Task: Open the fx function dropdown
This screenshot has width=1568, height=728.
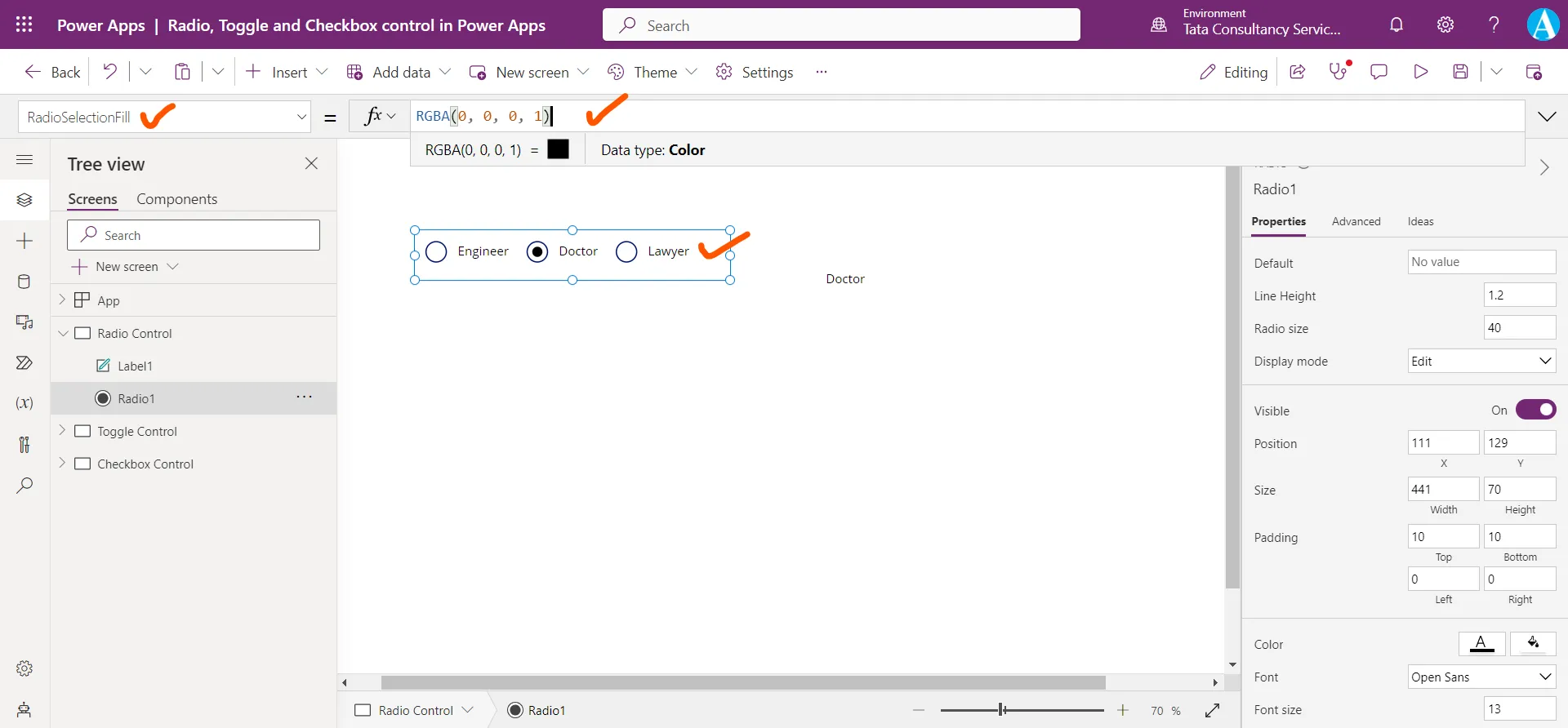Action: [x=380, y=116]
